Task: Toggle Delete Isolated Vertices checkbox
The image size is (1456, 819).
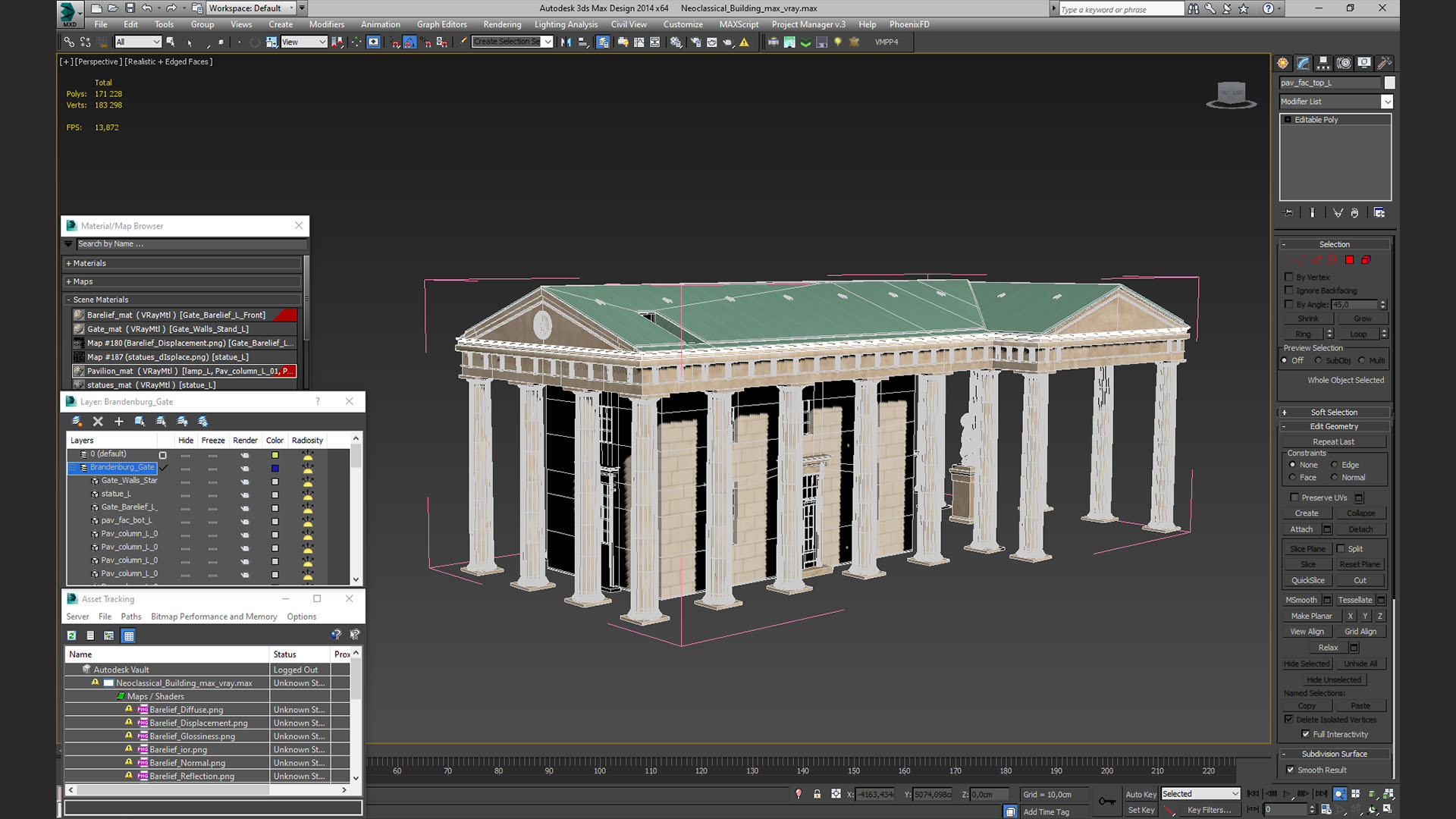Action: point(1288,720)
